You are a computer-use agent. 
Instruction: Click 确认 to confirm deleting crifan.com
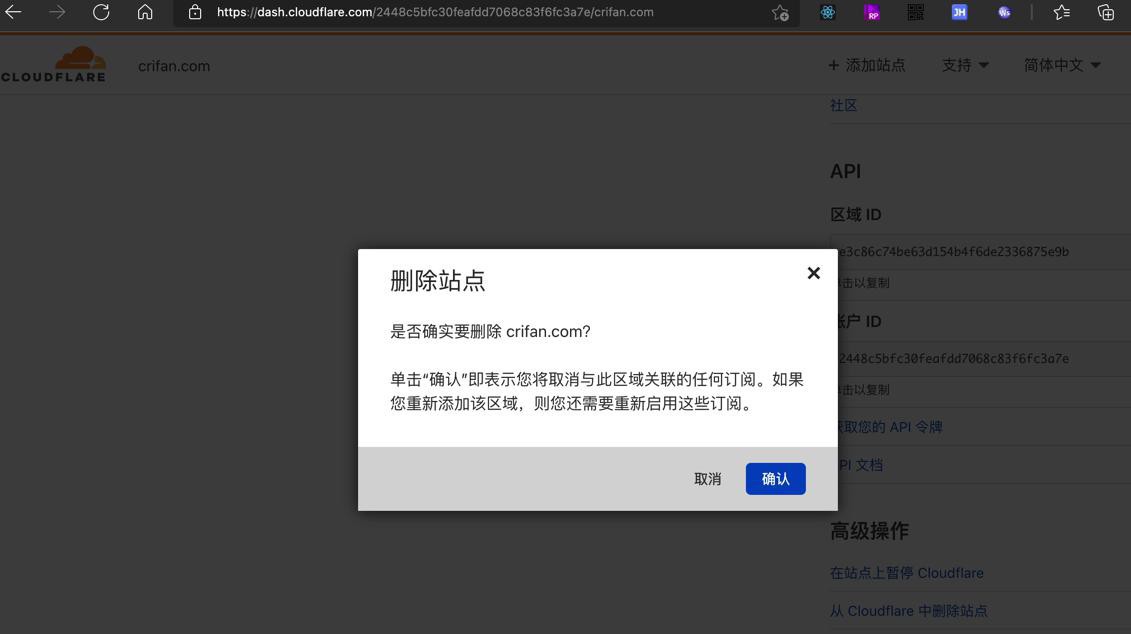click(x=775, y=479)
